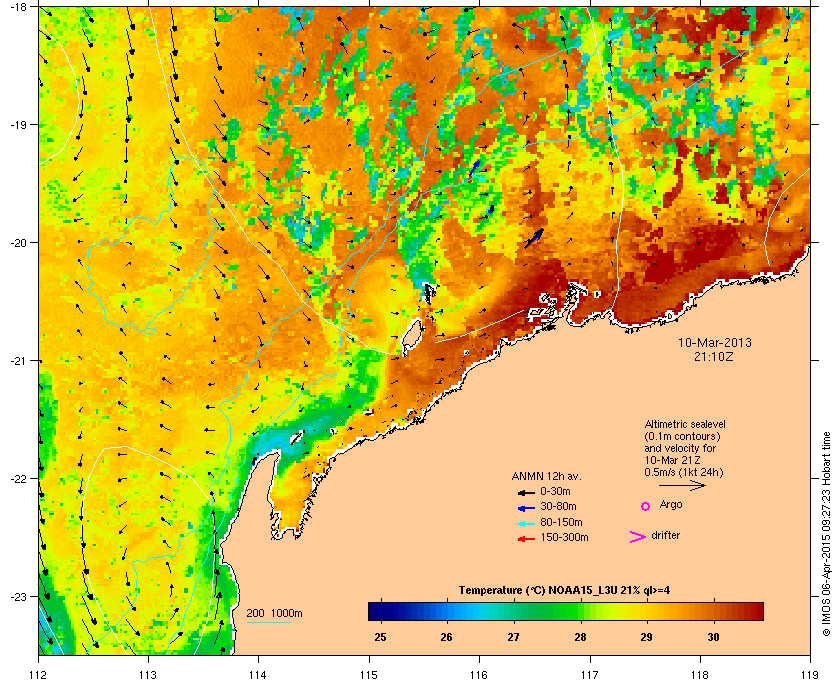Click the 'drifter' legend label

coord(665,535)
